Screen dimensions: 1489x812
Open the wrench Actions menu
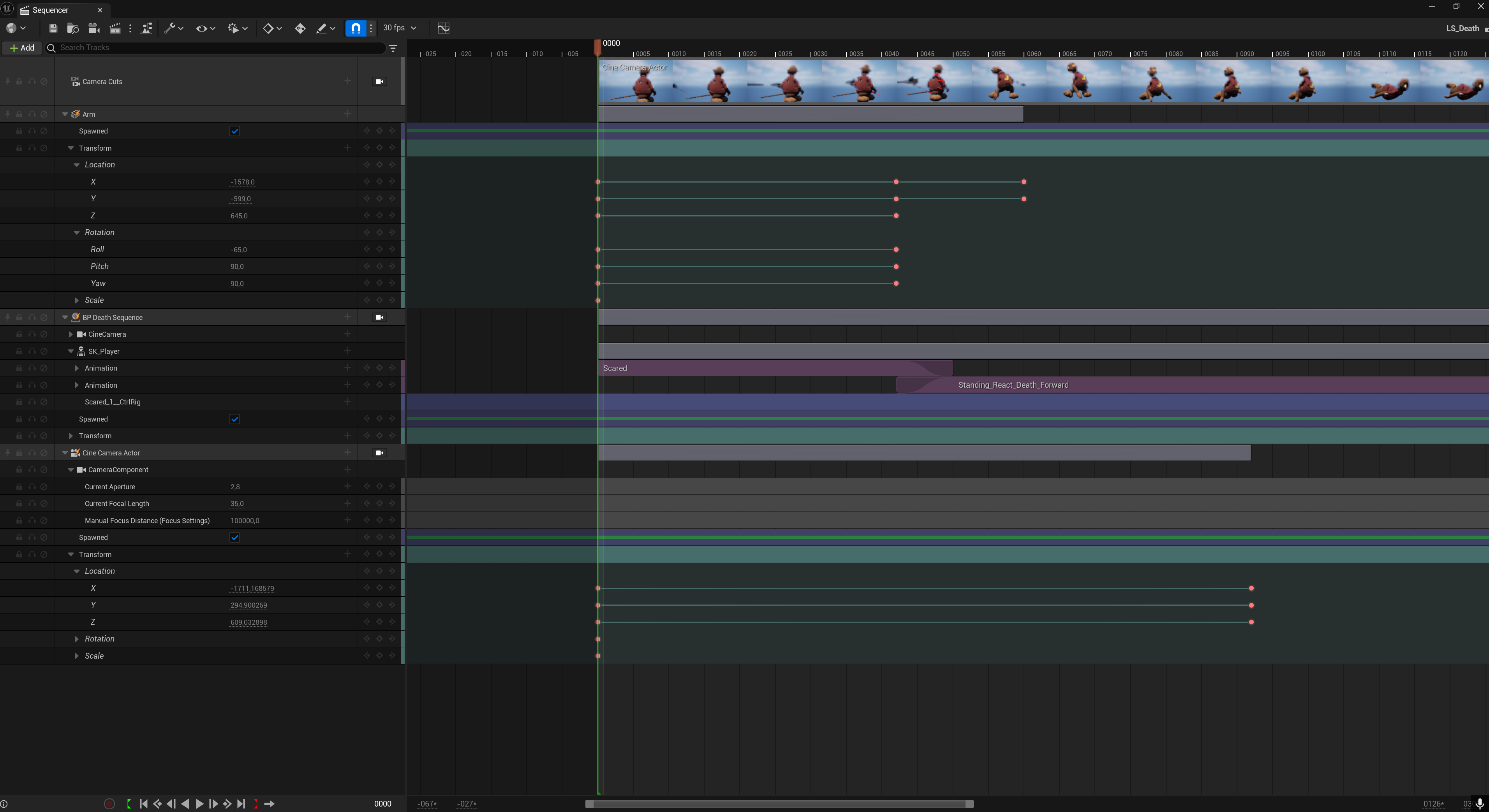point(173,28)
